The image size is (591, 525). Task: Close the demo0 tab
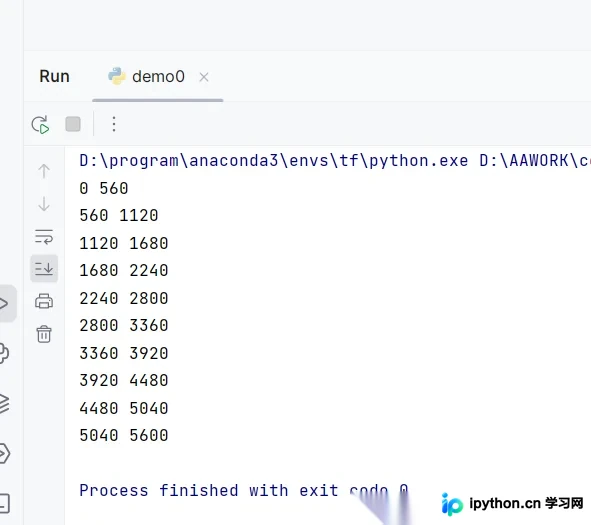coord(204,77)
